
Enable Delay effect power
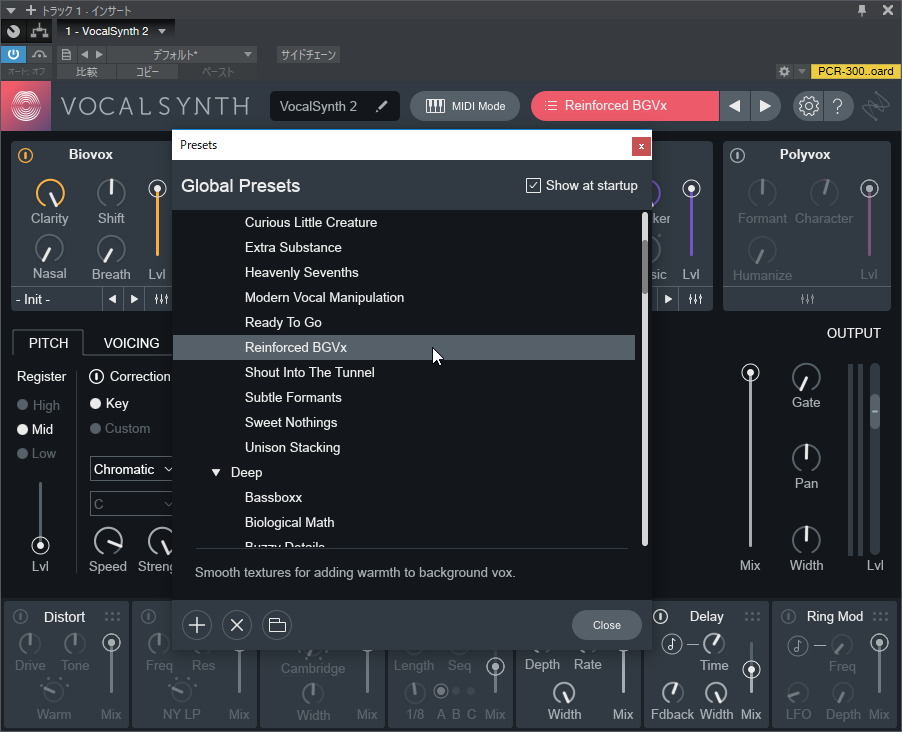click(x=660, y=616)
